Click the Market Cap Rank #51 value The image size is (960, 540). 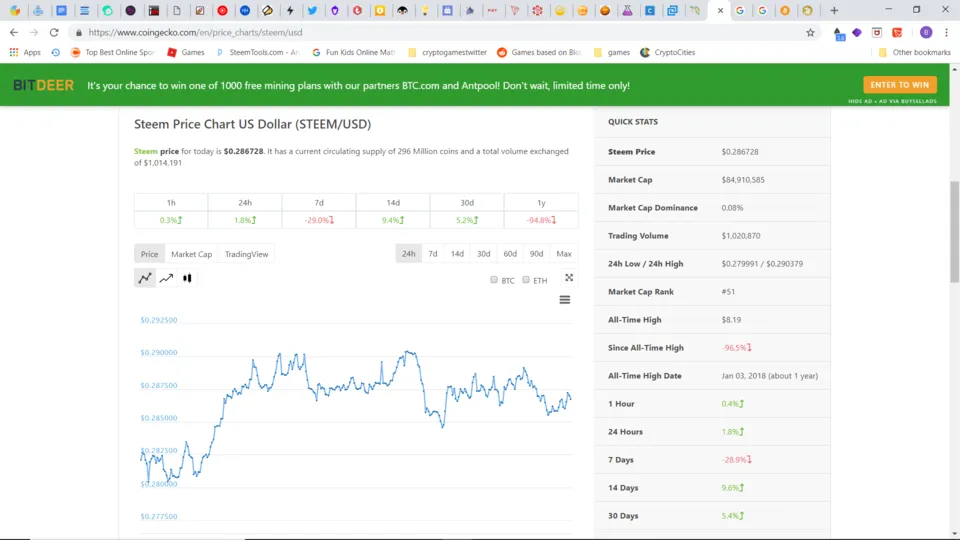click(x=728, y=292)
